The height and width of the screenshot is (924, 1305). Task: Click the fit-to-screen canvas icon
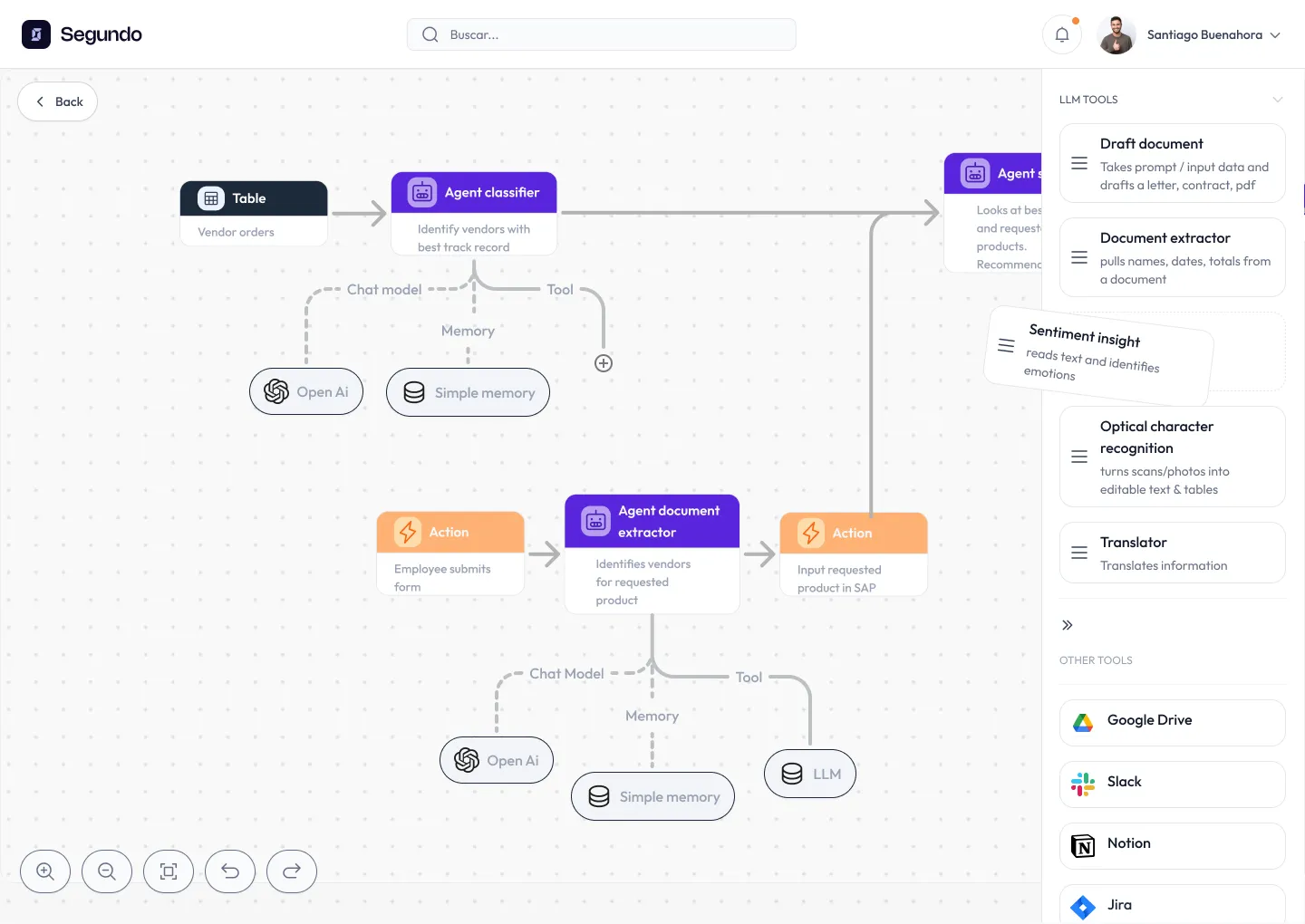(x=169, y=871)
